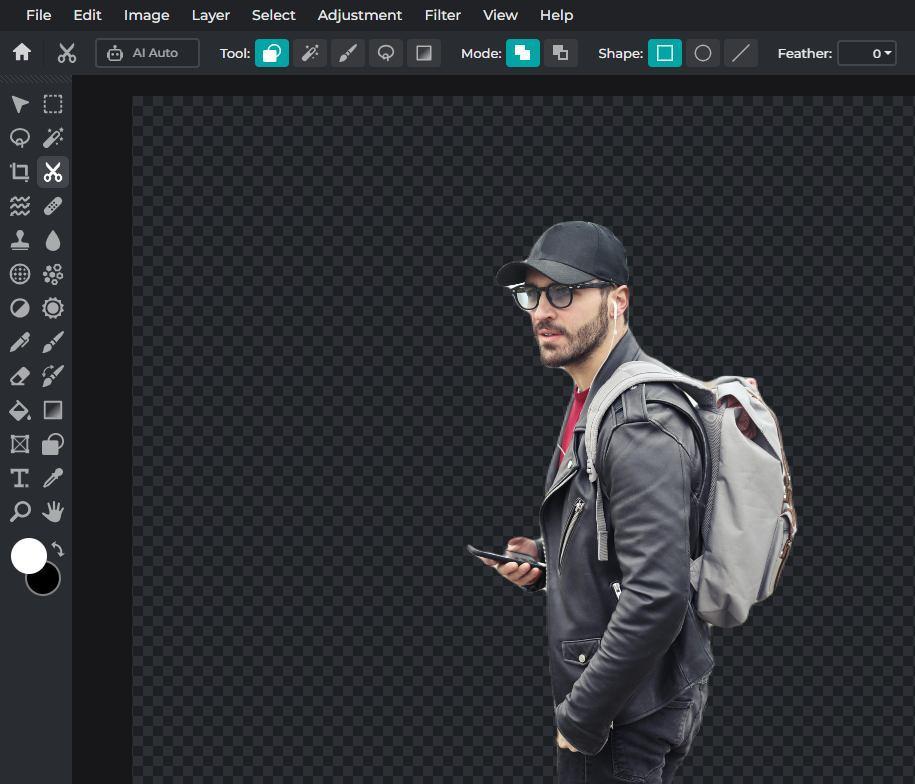Open the Filter menu

pos(442,15)
